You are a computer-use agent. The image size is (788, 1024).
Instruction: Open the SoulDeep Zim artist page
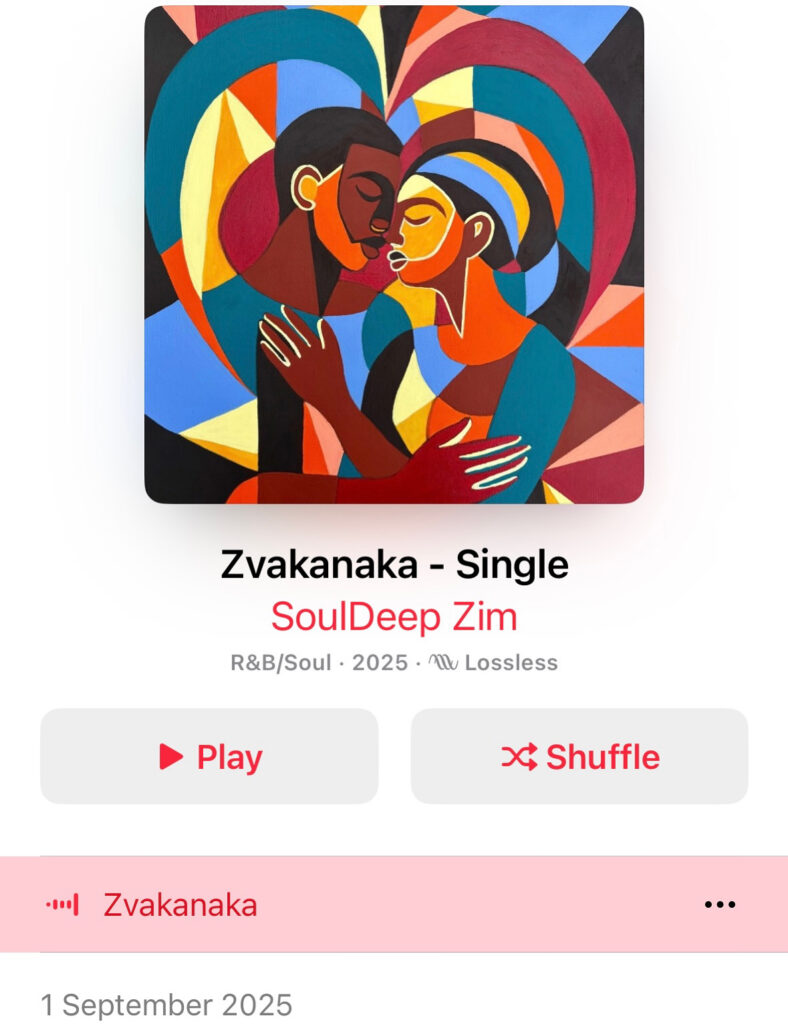coord(394,616)
